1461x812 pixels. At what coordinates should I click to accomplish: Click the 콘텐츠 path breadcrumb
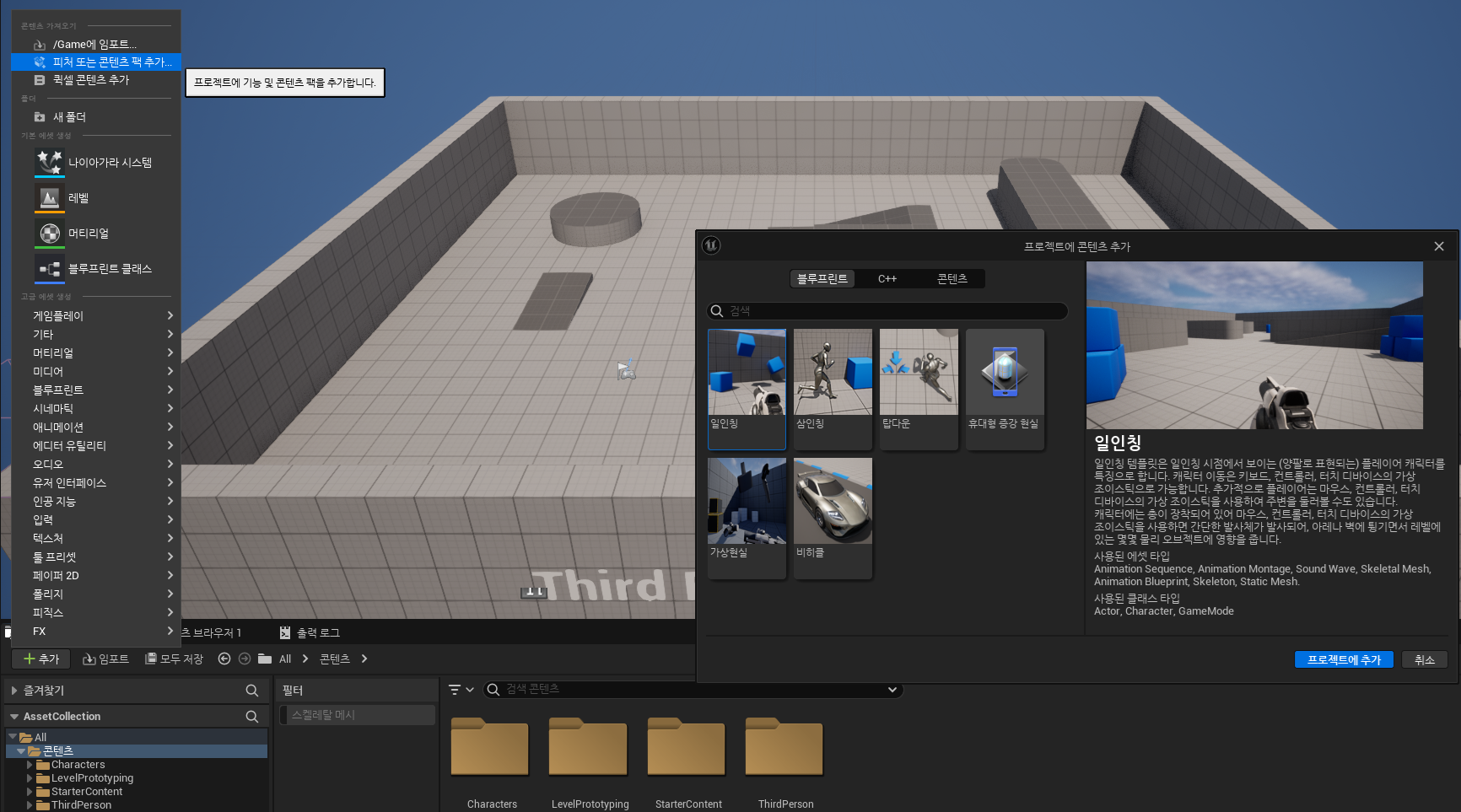point(335,659)
